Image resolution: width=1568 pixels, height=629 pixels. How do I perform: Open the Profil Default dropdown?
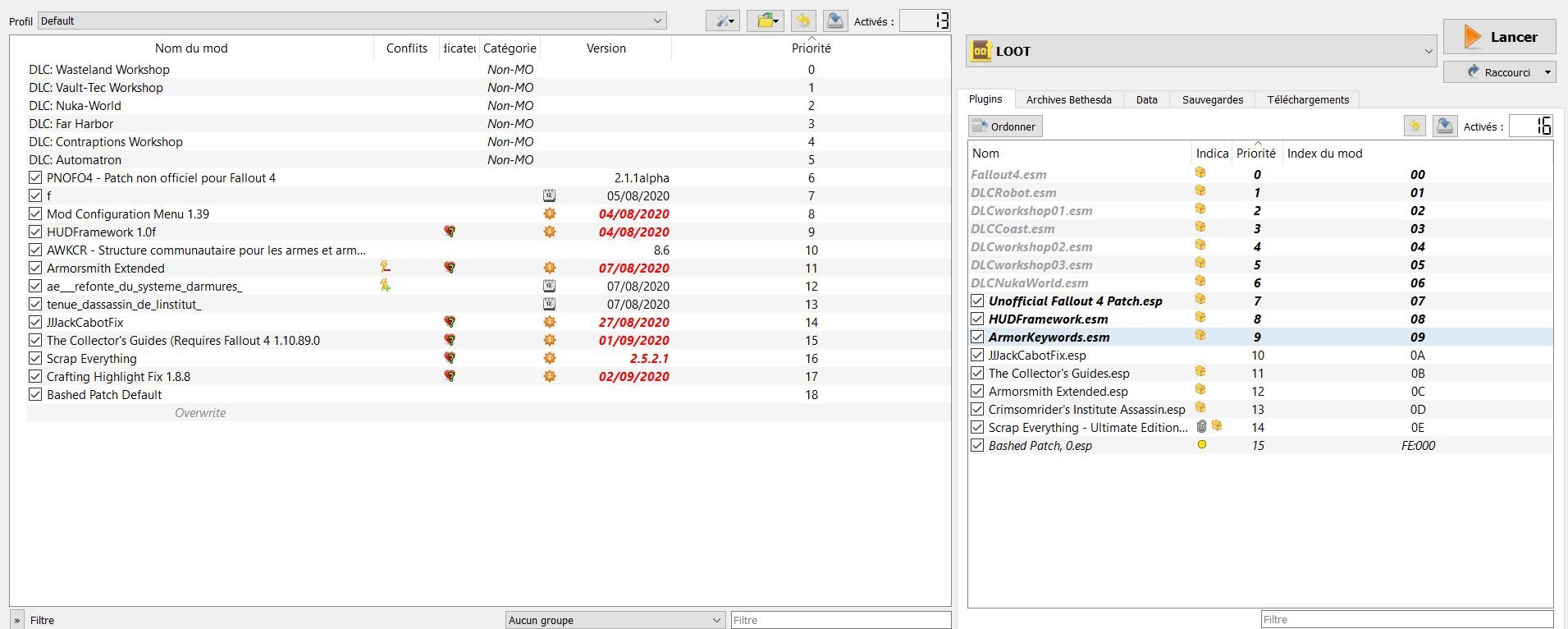point(352,21)
